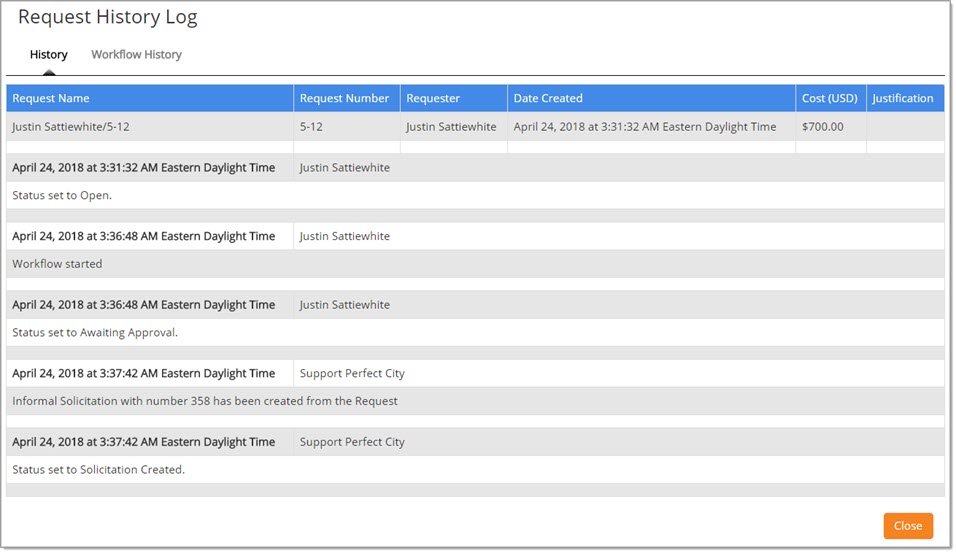The width and height of the screenshot is (956, 553).
Task: Click the Date Created column header
Action: coord(548,98)
